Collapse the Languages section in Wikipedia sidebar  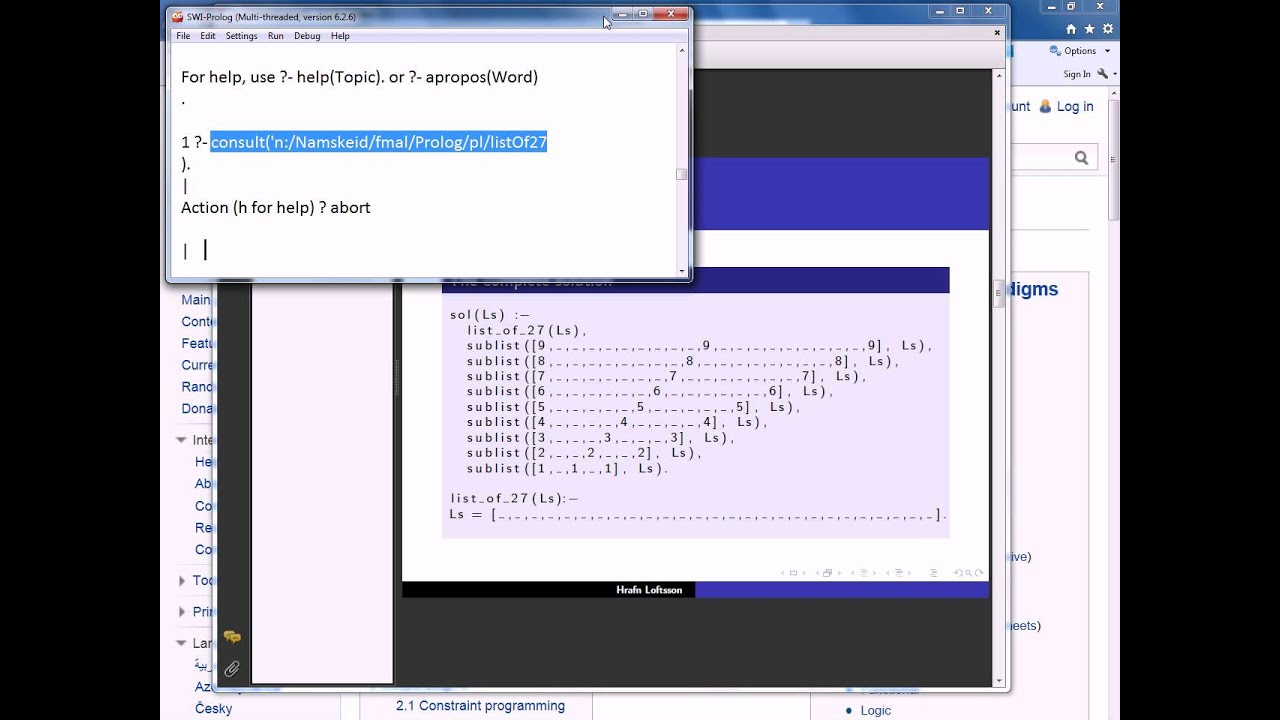click(181, 643)
